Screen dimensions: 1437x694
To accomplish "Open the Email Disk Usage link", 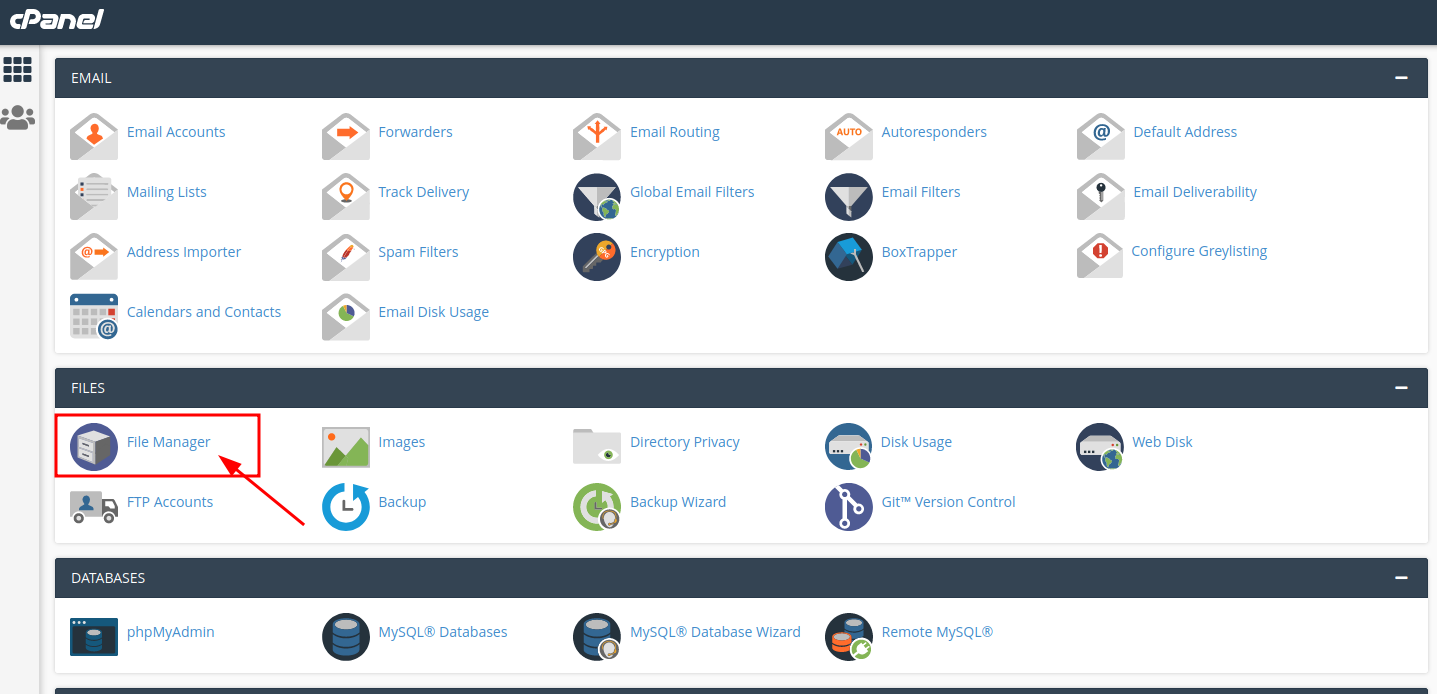I will coord(434,312).
